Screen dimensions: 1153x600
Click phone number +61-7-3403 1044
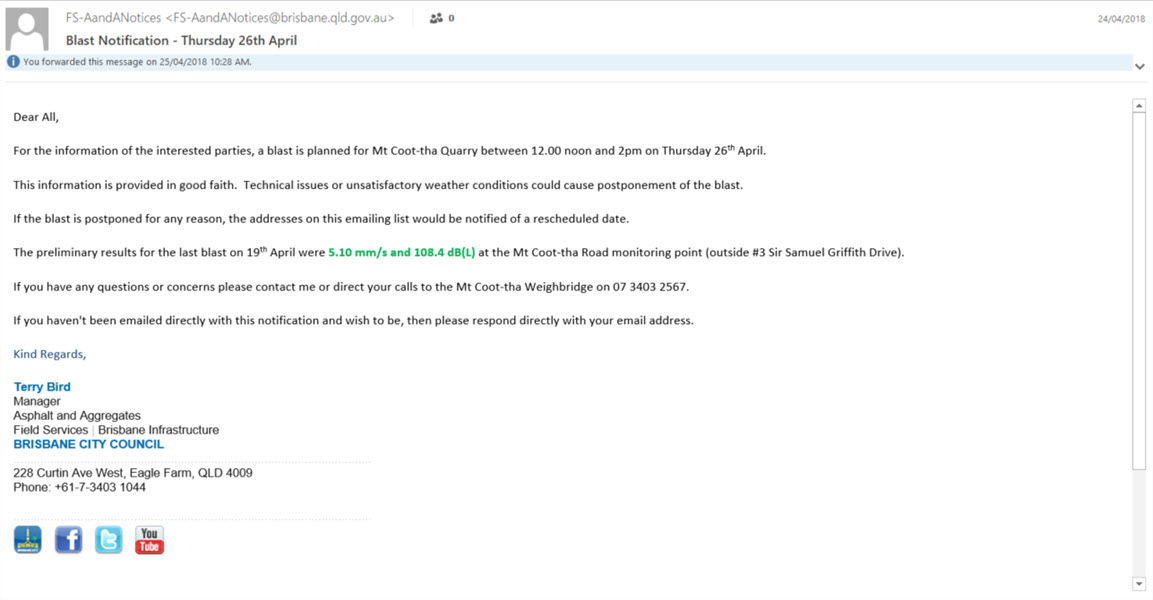(x=100, y=488)
